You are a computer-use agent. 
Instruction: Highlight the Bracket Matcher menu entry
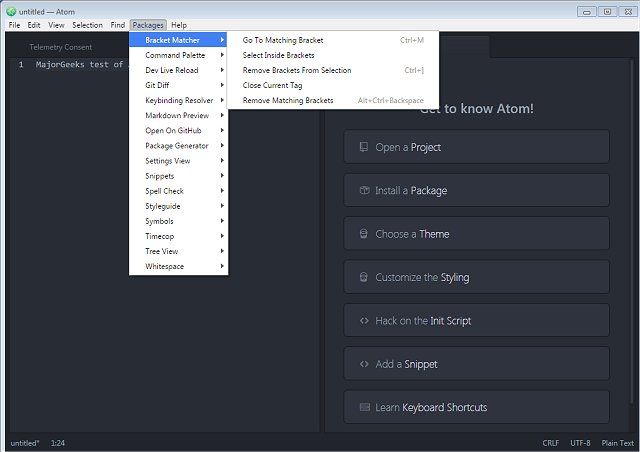(x=178, y=40)
